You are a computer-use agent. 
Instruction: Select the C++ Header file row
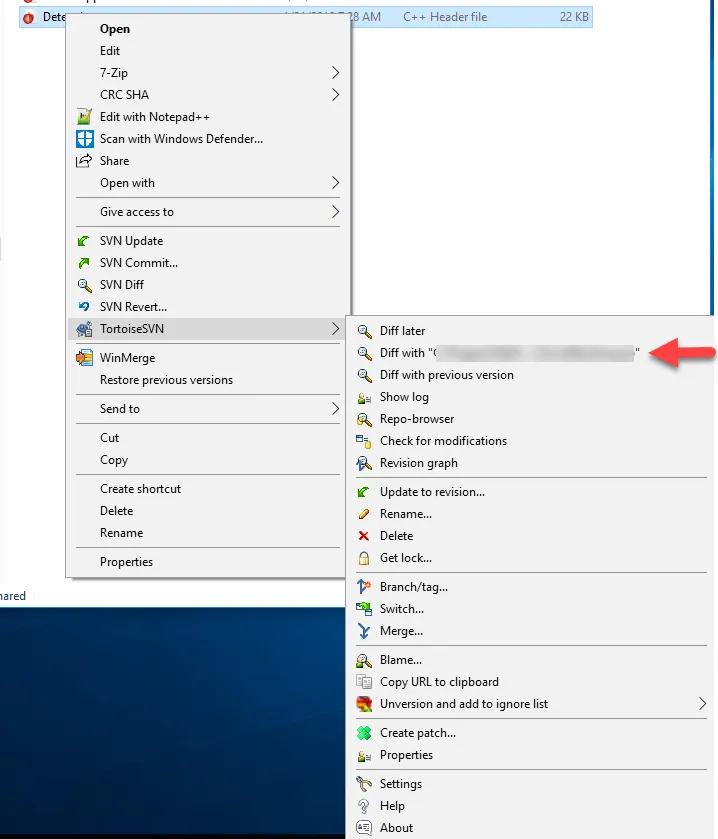[x=306, y=17]
